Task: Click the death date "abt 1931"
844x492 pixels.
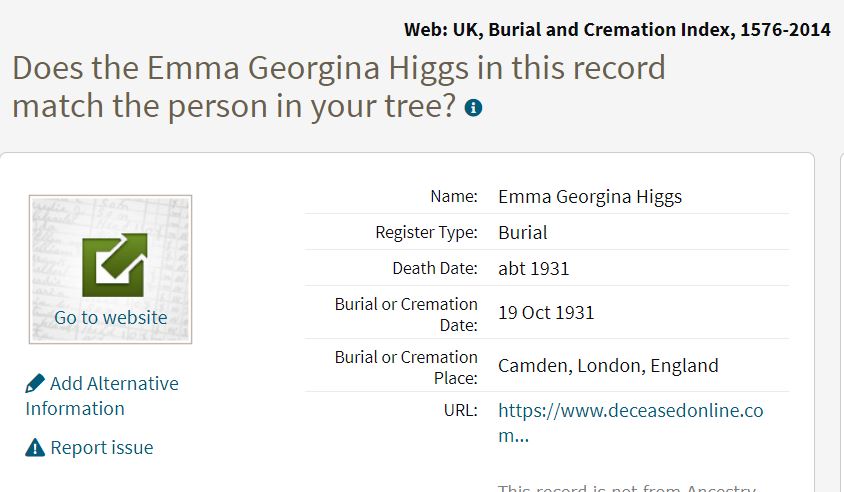Action: (x=534, y=268)
